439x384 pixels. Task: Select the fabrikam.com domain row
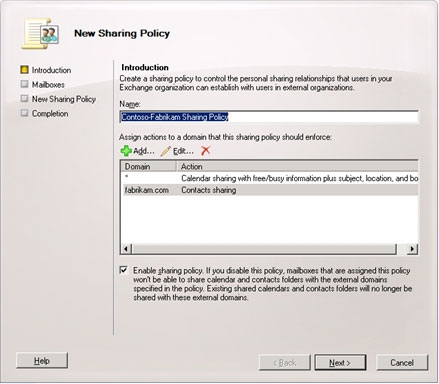pos(269,190)
